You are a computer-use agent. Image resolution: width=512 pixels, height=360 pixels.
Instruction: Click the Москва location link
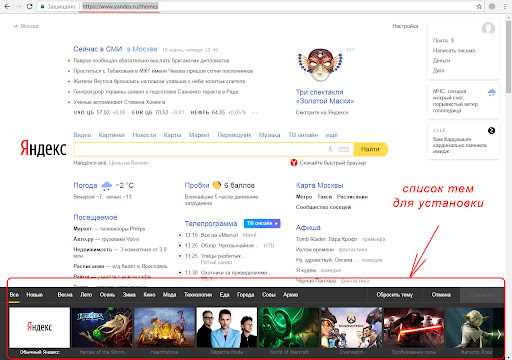click(29, 26)
